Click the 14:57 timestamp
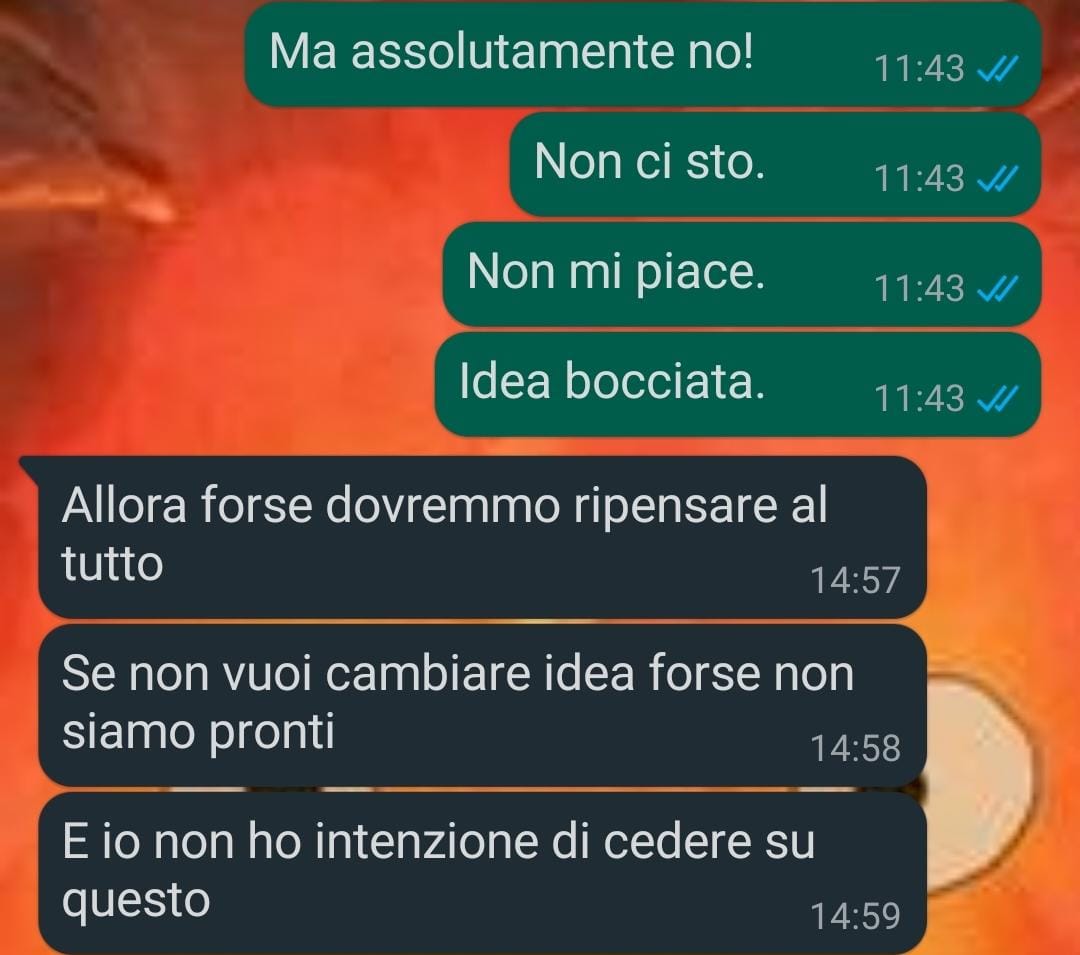 click(x=855, y=580)
